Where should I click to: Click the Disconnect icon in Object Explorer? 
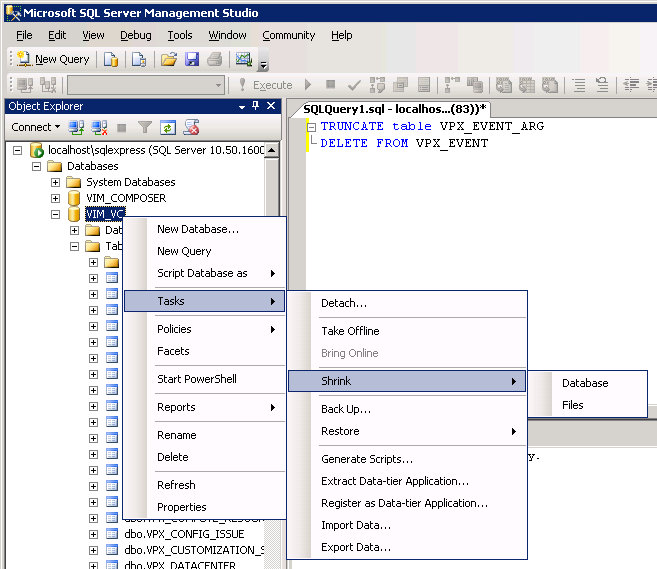coord(99,127)
